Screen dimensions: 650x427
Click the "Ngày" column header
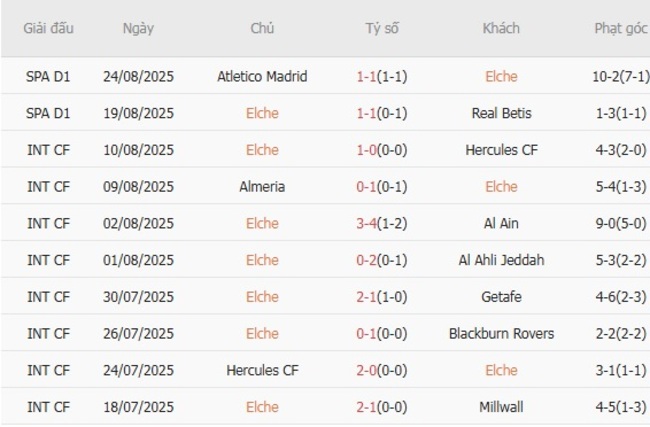(x=138, y=28)
